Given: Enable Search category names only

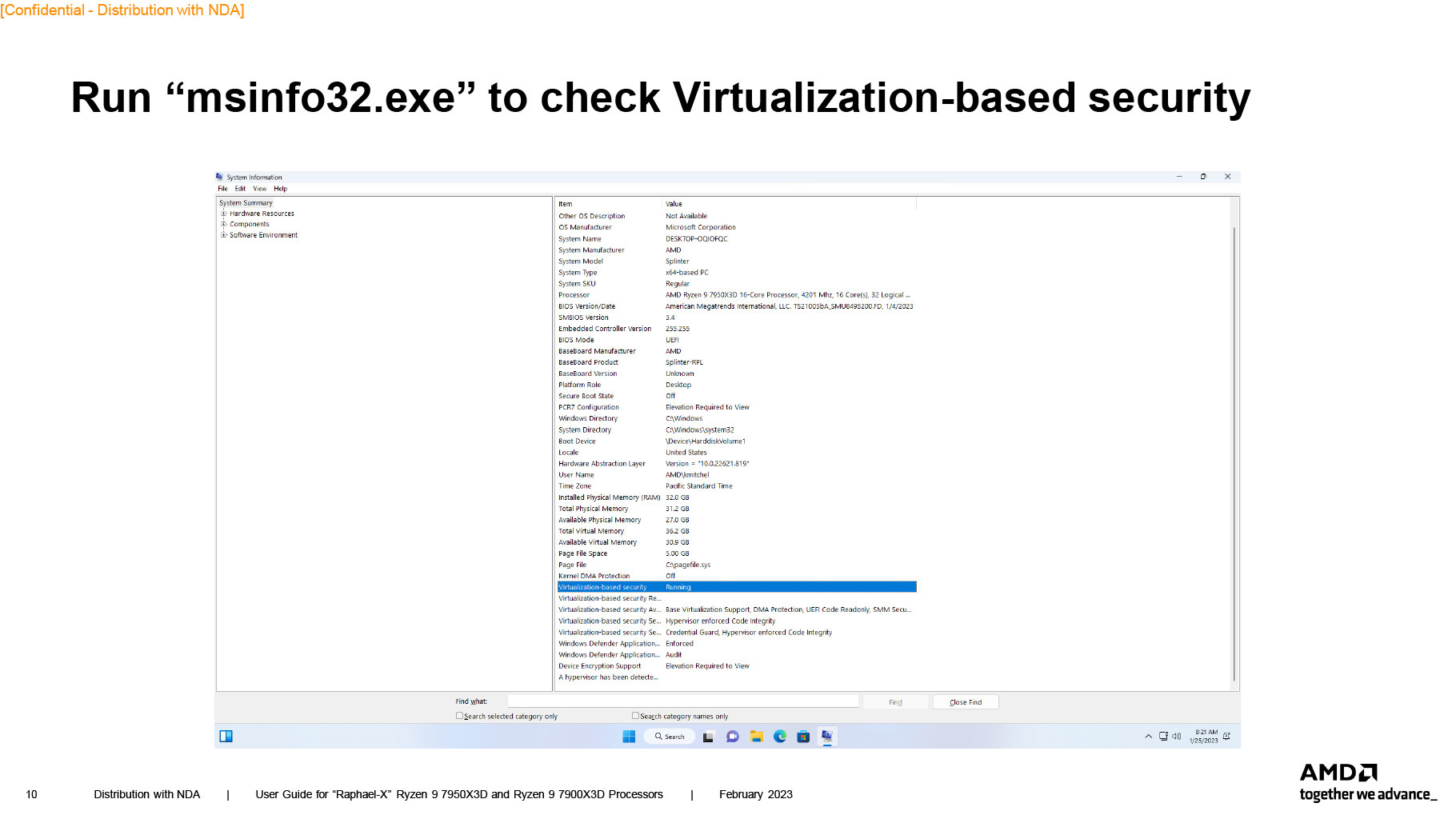Looking at the screenshot, I should 635,716.
